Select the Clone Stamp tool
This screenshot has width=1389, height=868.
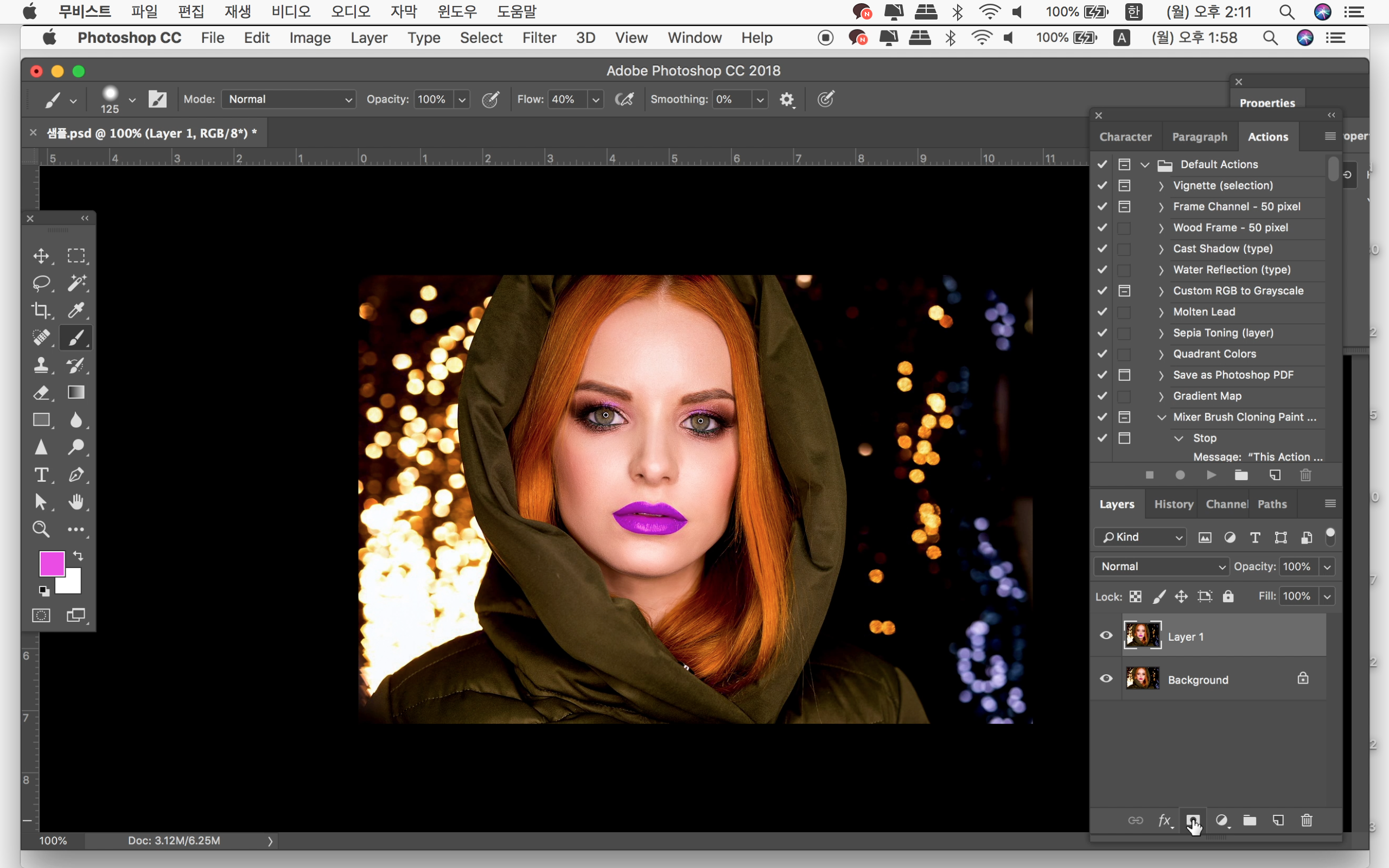[41, 365]
